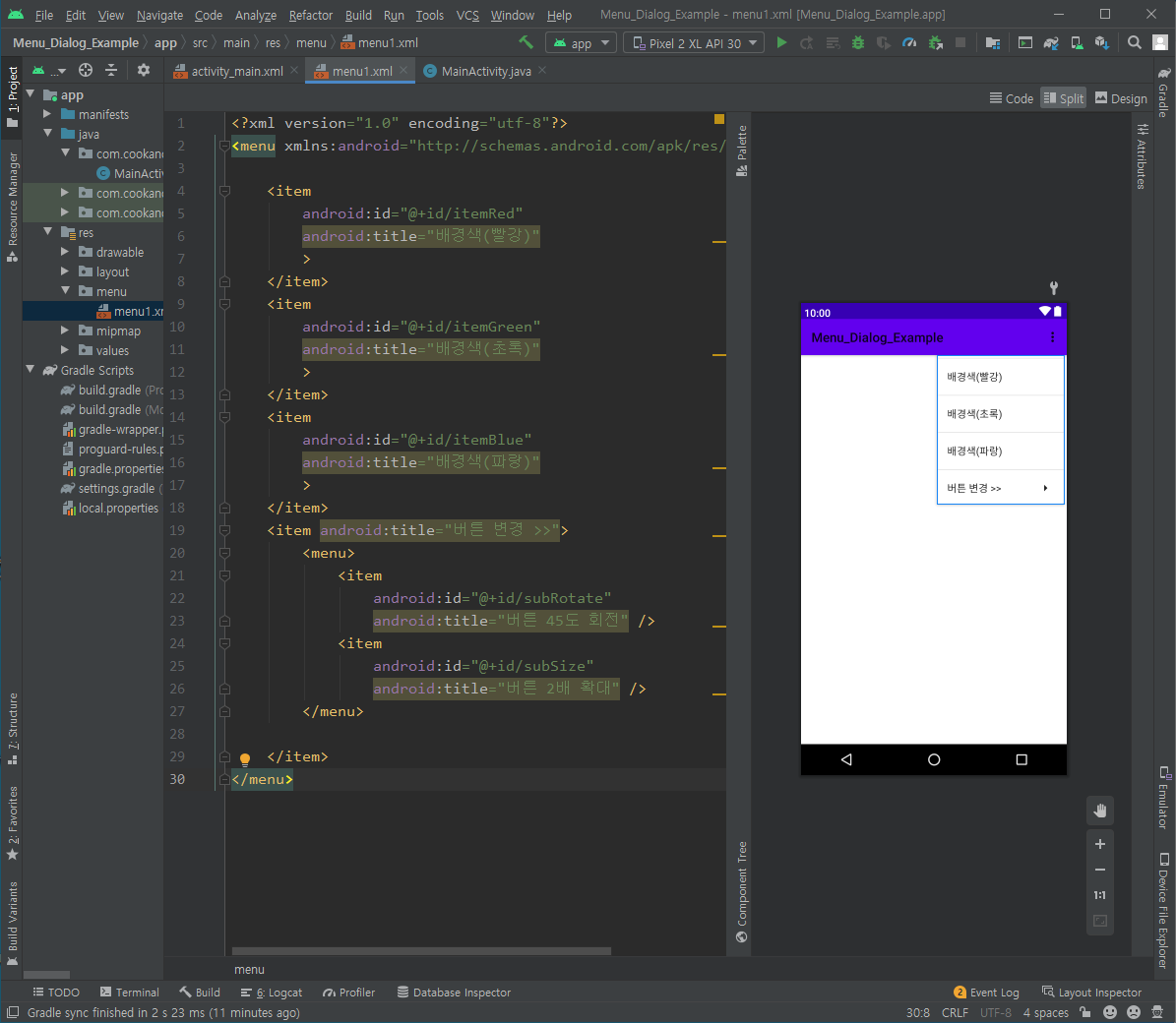The image size is (1176, 1023).
Task: Switch to the MainActivity.java tab
Action: [485, 71]
